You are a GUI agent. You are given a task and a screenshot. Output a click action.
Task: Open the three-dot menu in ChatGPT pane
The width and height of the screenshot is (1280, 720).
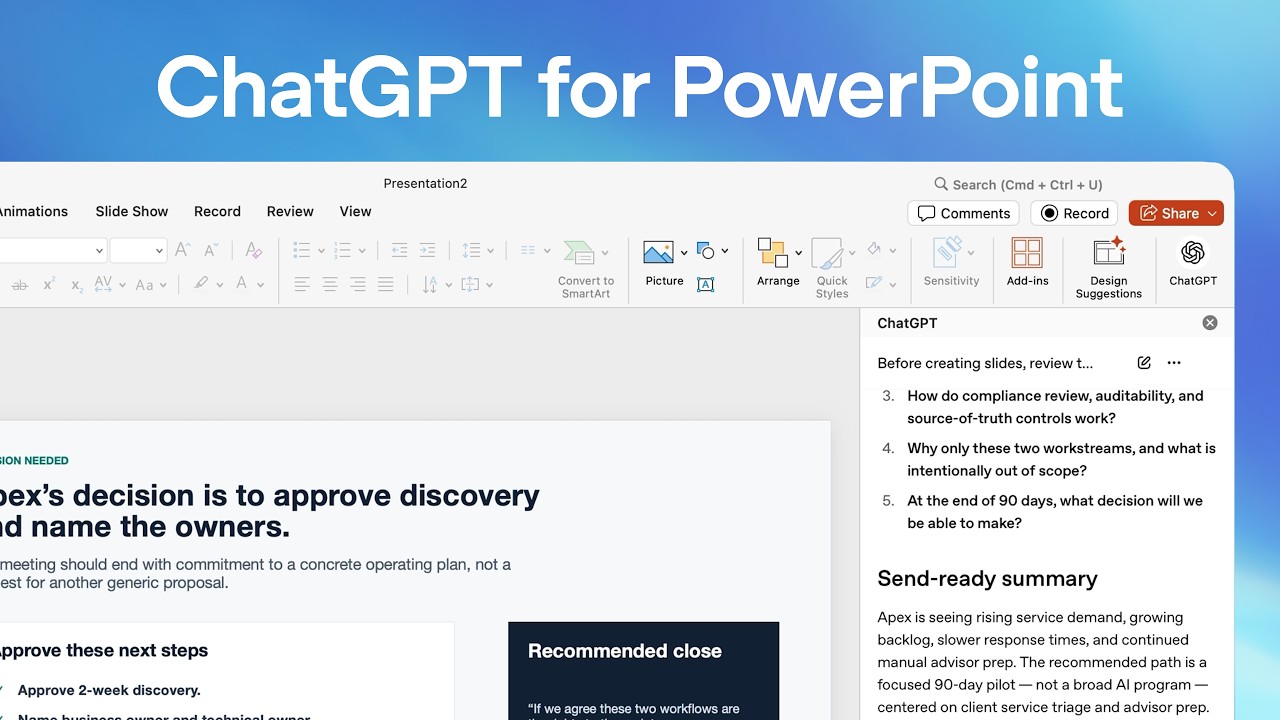tap(1174, 363)
